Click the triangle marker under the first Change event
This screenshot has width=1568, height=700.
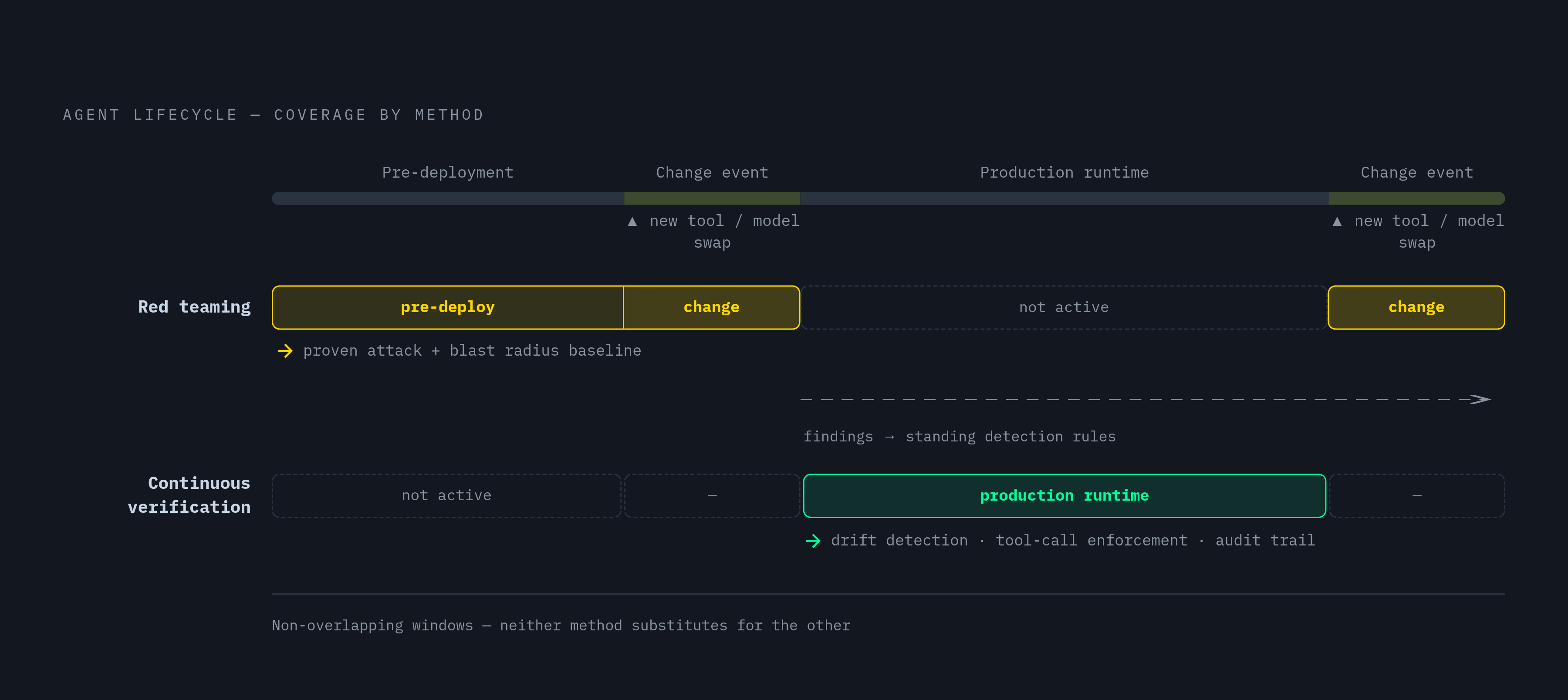coord(632,222)
